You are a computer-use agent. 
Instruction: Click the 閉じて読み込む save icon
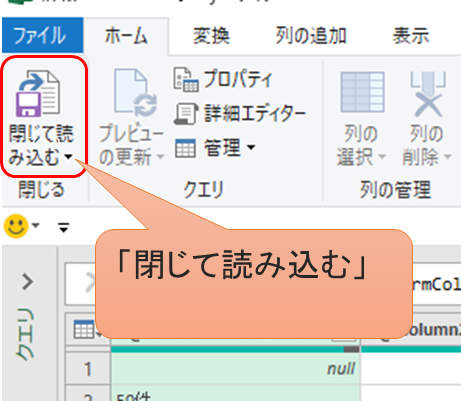pyautogui.click(x=39, y=93)
